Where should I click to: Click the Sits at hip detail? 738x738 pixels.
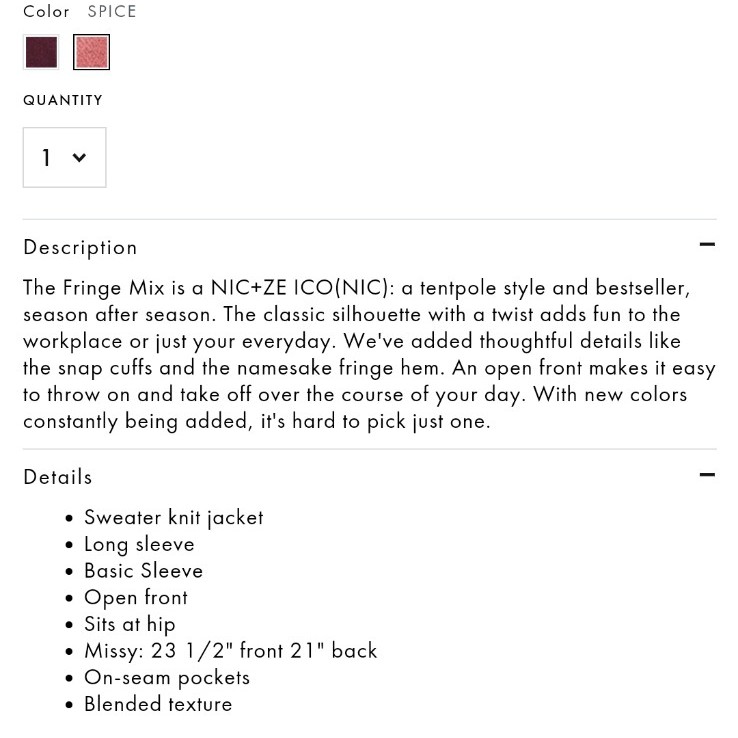130,625
